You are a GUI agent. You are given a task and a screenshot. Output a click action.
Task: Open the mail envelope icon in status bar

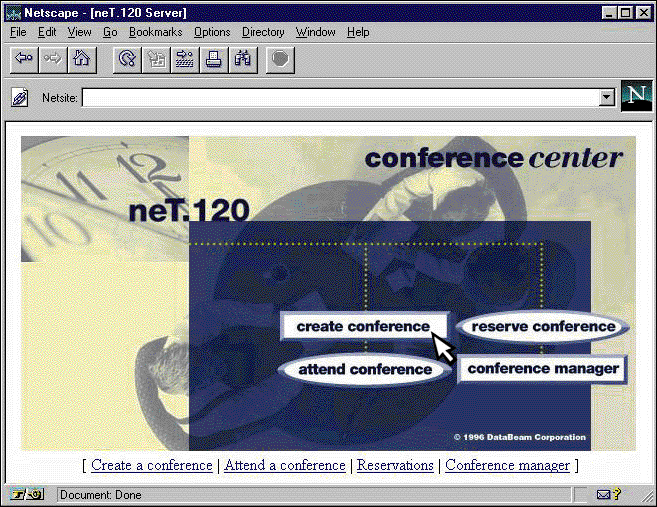coord(603,495)
